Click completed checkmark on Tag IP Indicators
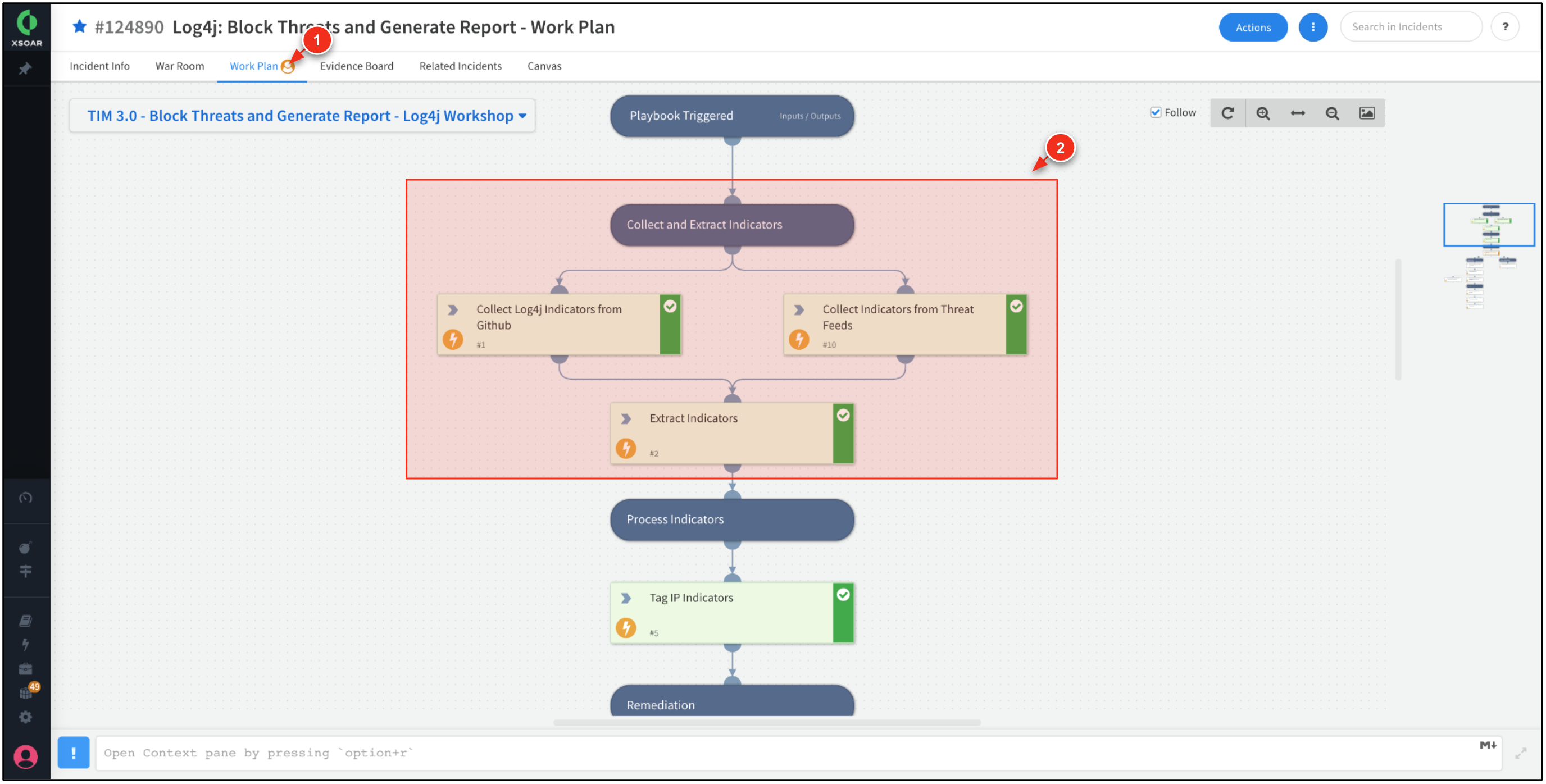1546x784 pixels. 843,594
